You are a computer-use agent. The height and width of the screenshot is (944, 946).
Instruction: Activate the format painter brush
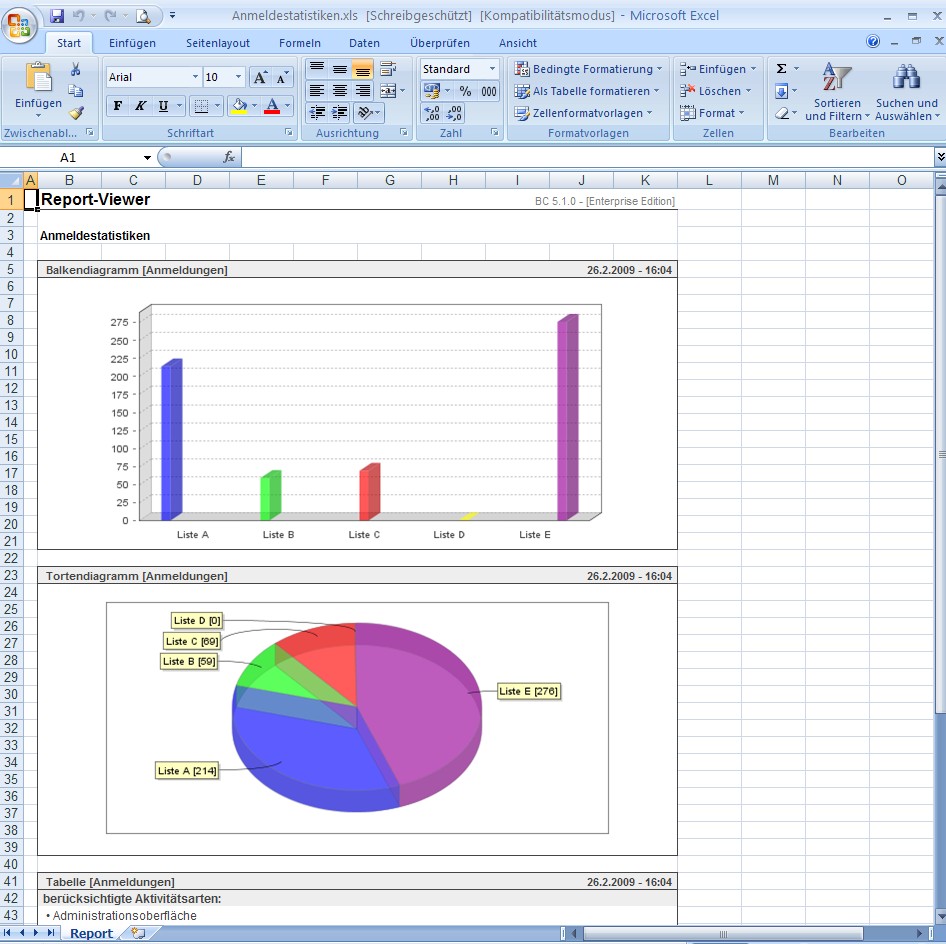(75, 113)
